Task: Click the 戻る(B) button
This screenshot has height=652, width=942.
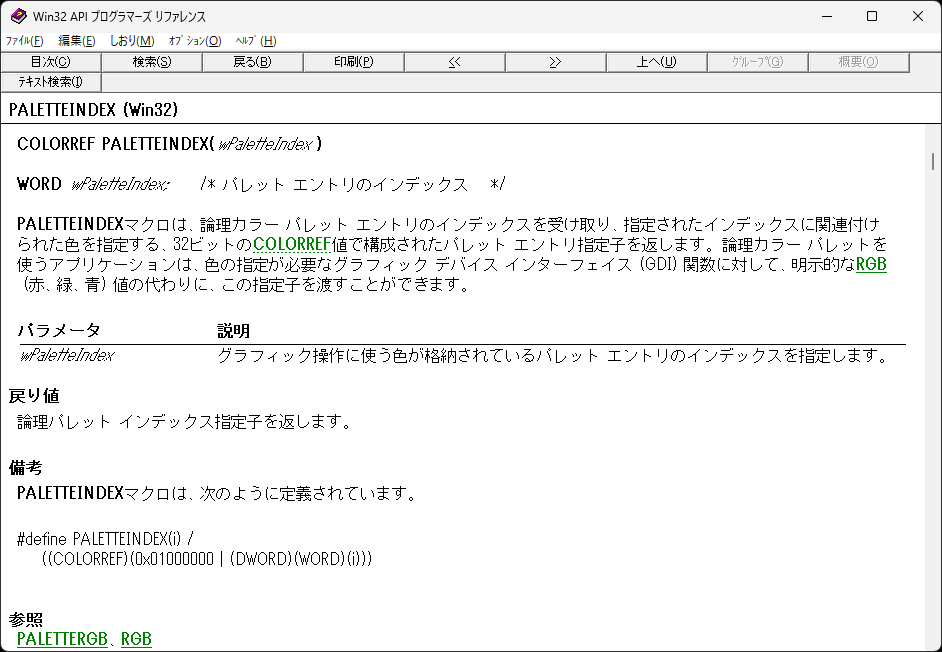Action: (x=252, y=62)
